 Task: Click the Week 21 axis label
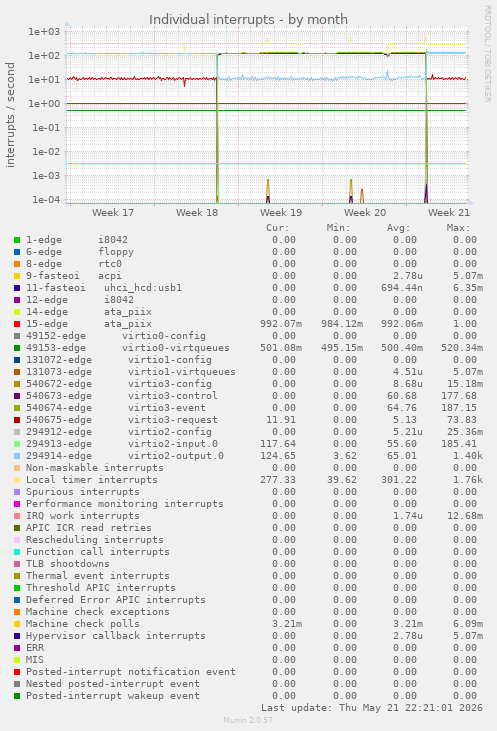click(x=449, y=213)
